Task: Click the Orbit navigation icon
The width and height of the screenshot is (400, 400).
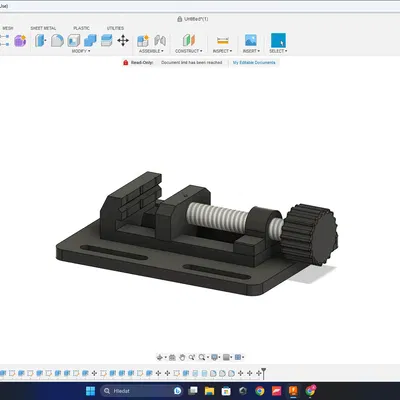Action: 159,357
